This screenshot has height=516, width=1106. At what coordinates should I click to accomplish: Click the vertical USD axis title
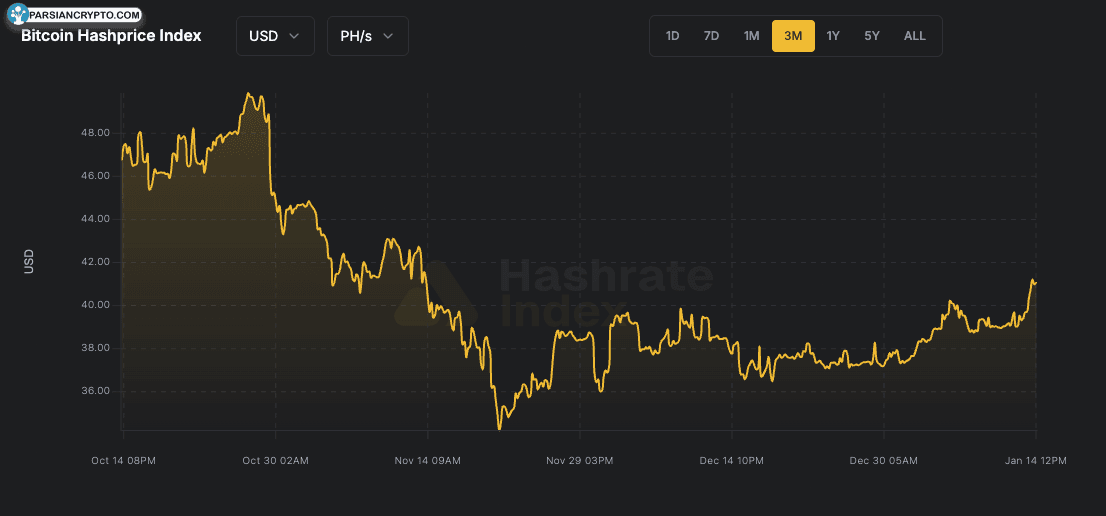(x=29, y=262)
